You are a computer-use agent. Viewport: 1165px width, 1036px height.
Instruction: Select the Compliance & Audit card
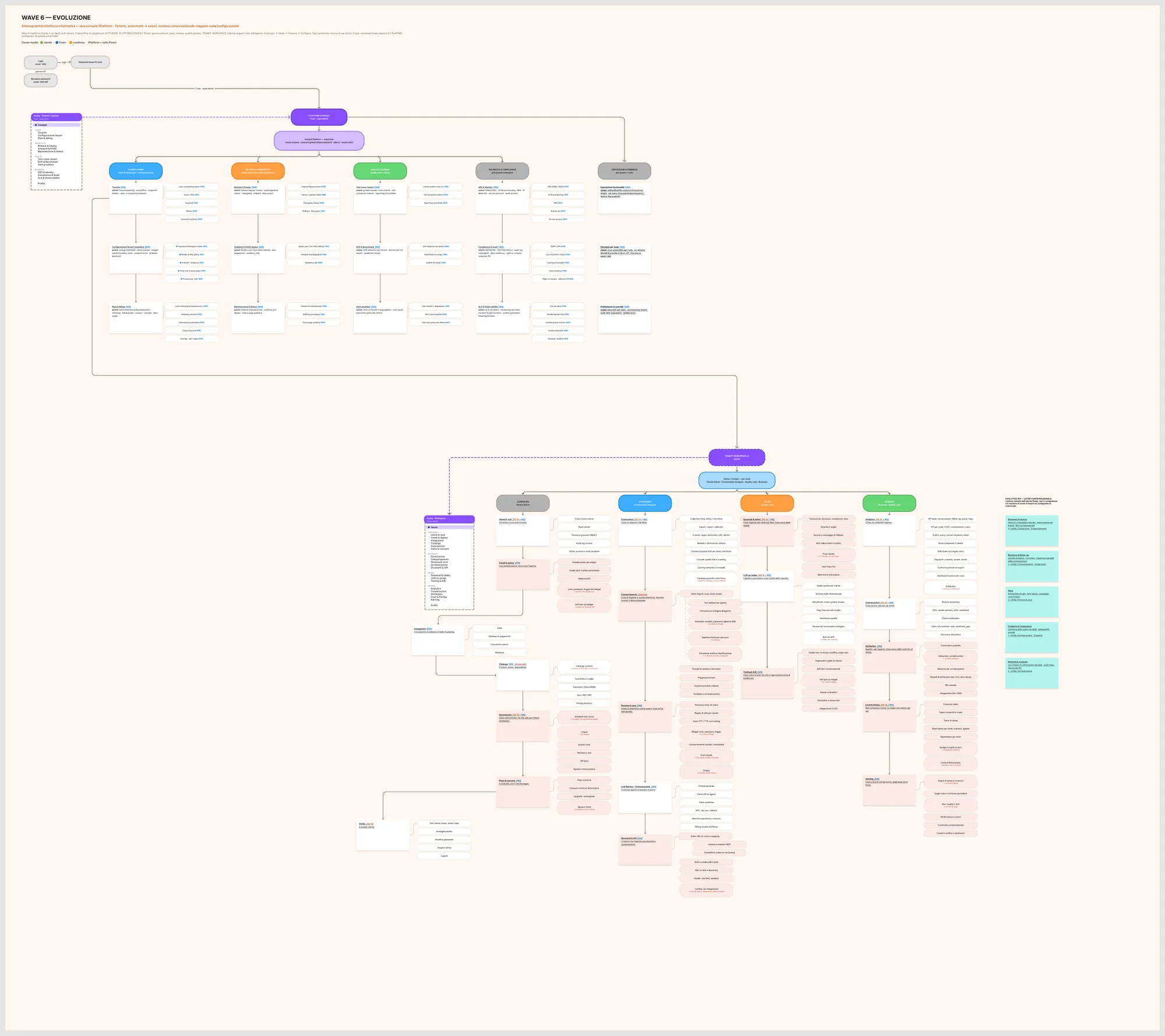pyautogui.click(x=502, y=259)
